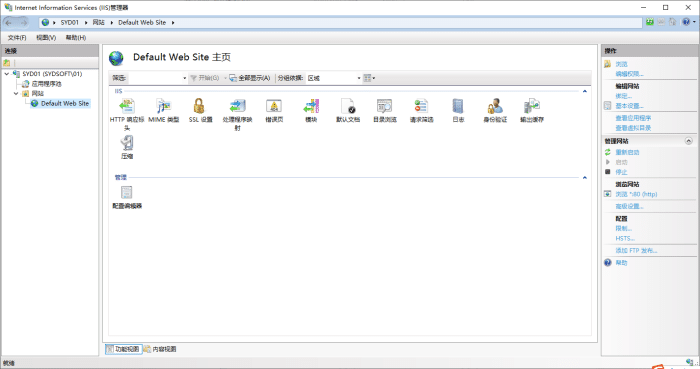Select 应用程序池 in the tree

click(46, 83)
